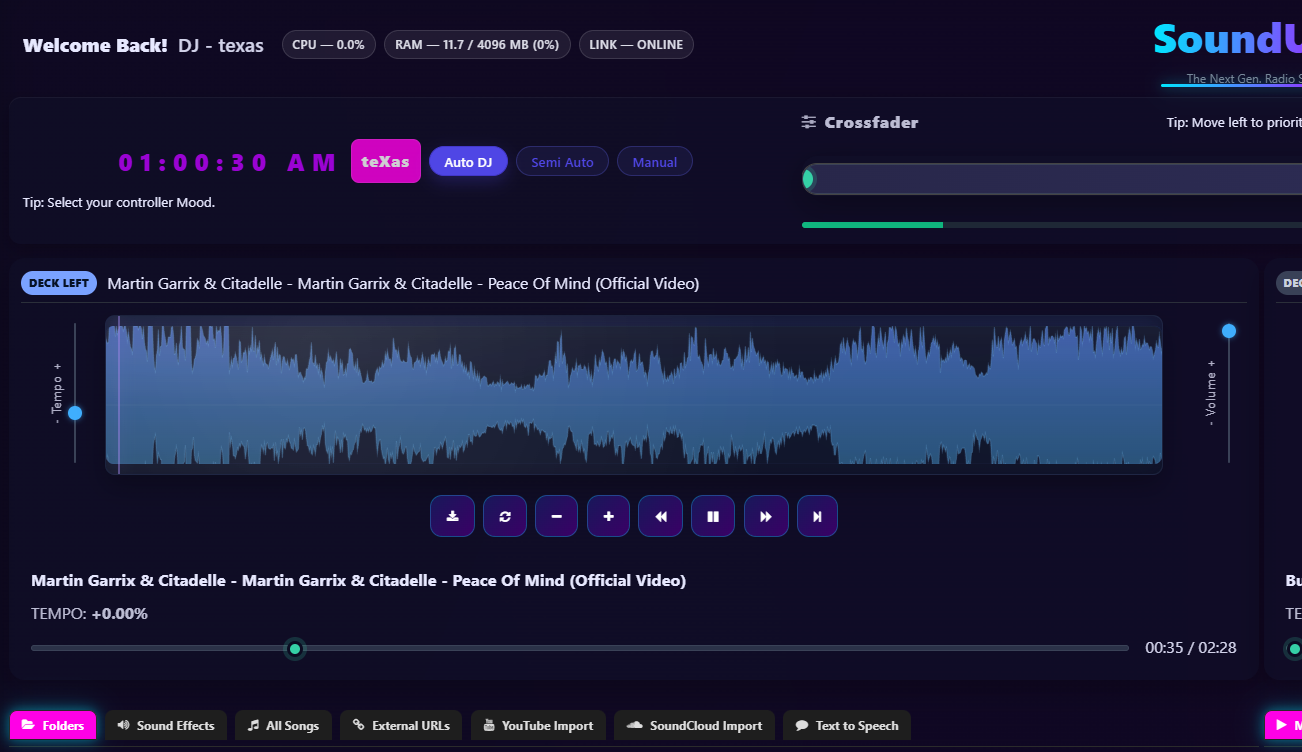Click the sync/refresh icon on Deck Left

505,516
